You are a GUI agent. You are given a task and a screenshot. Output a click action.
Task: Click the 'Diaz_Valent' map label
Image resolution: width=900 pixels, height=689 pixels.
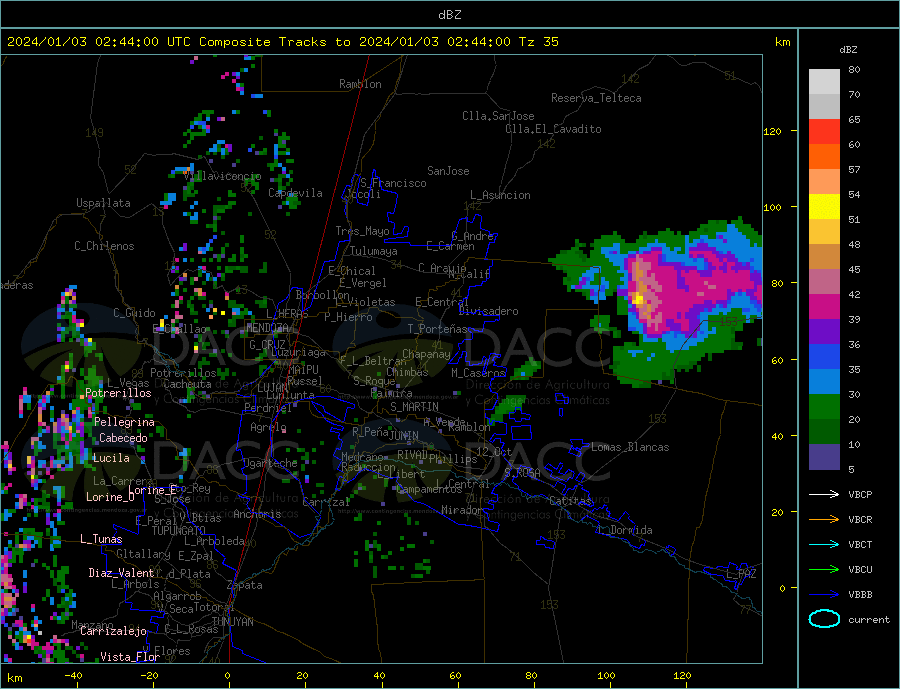[x=121, y=572]
